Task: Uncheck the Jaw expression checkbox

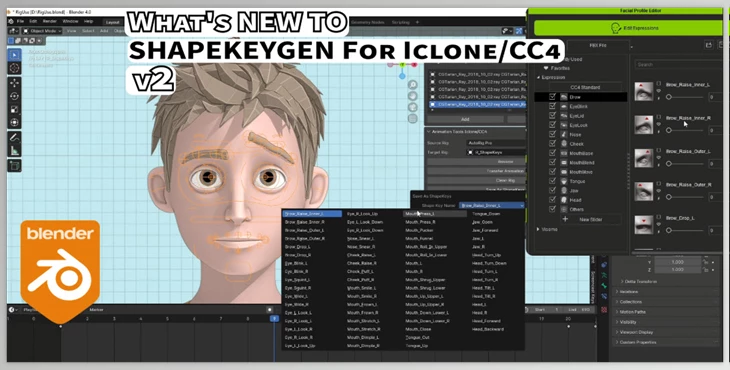Action: [552, 190]
